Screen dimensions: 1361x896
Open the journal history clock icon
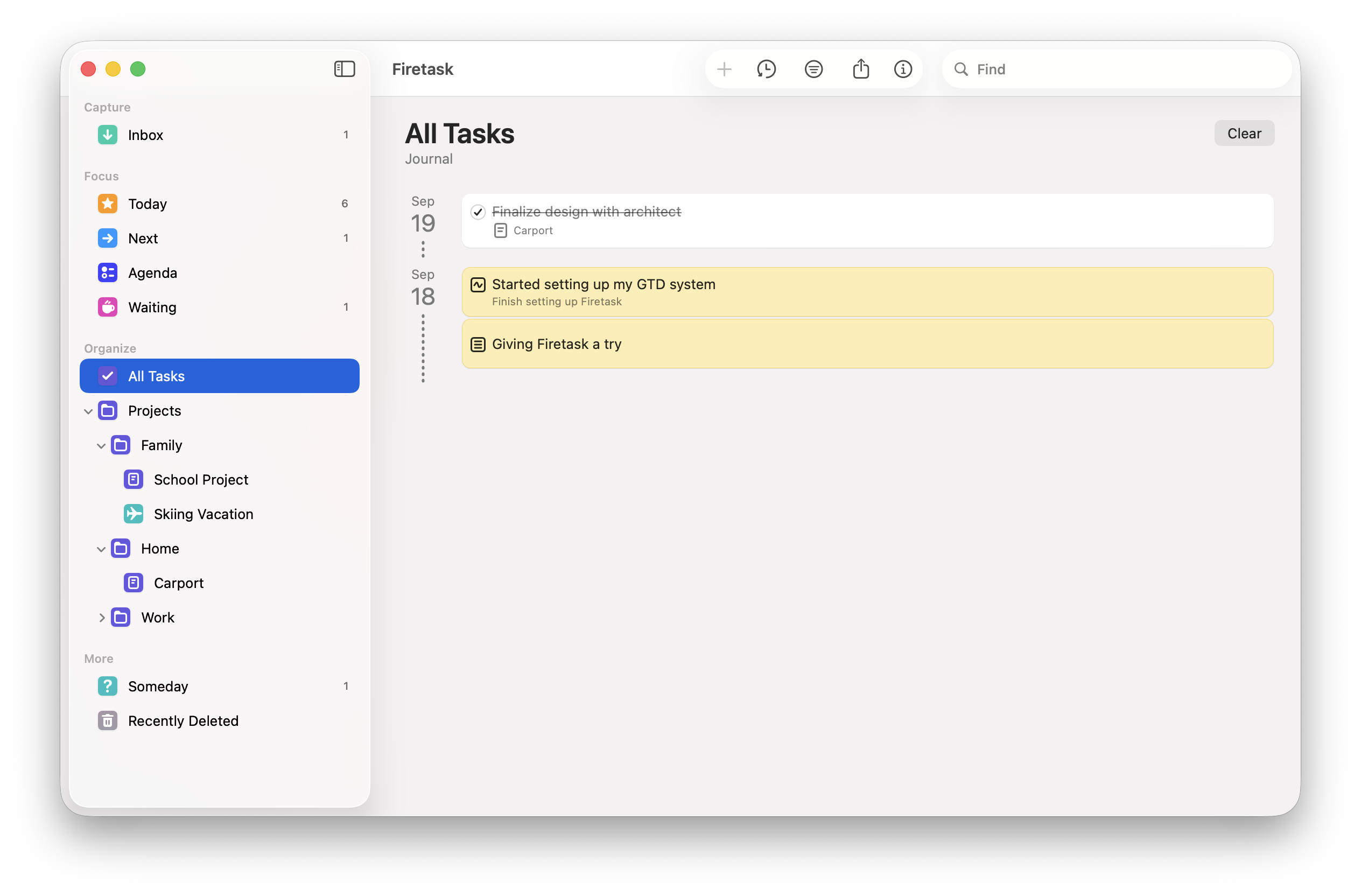point(766,69)
